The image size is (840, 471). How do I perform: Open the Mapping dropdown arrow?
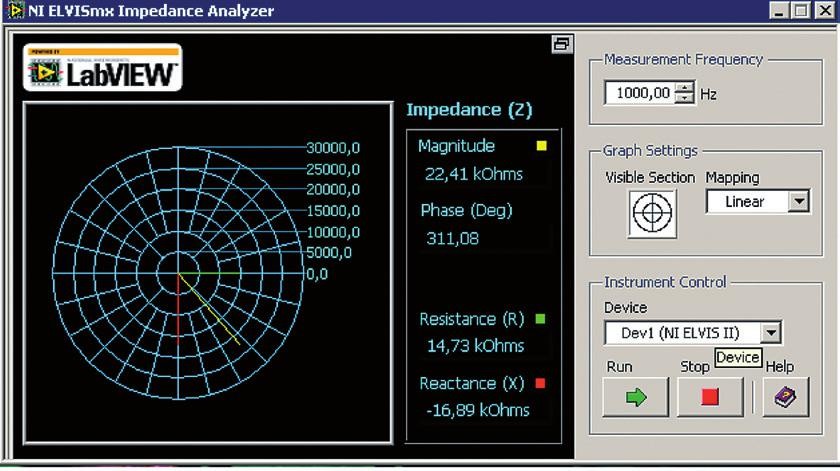[x=799, y=201]
